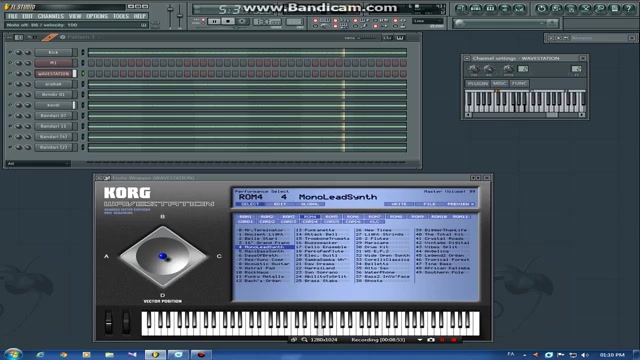Toggle mute LED for Bendir 01 channel

pyautogui.click(x=10, y=94)
